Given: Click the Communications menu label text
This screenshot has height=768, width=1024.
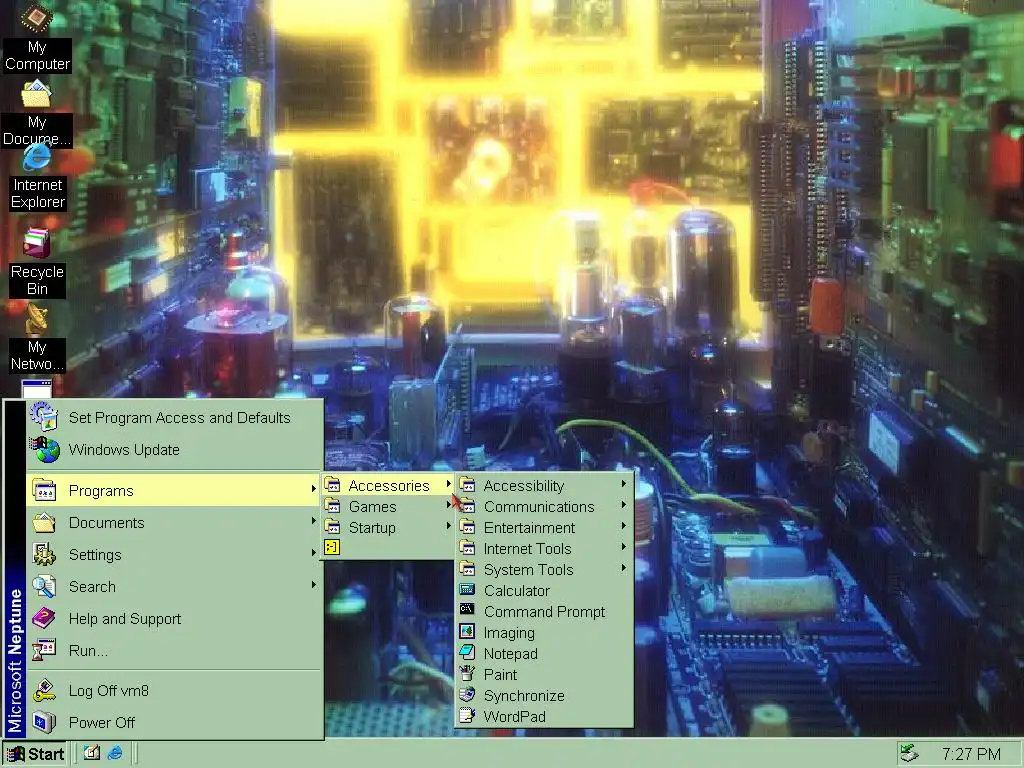Looking at the screenshot, I should coord(539,506).
